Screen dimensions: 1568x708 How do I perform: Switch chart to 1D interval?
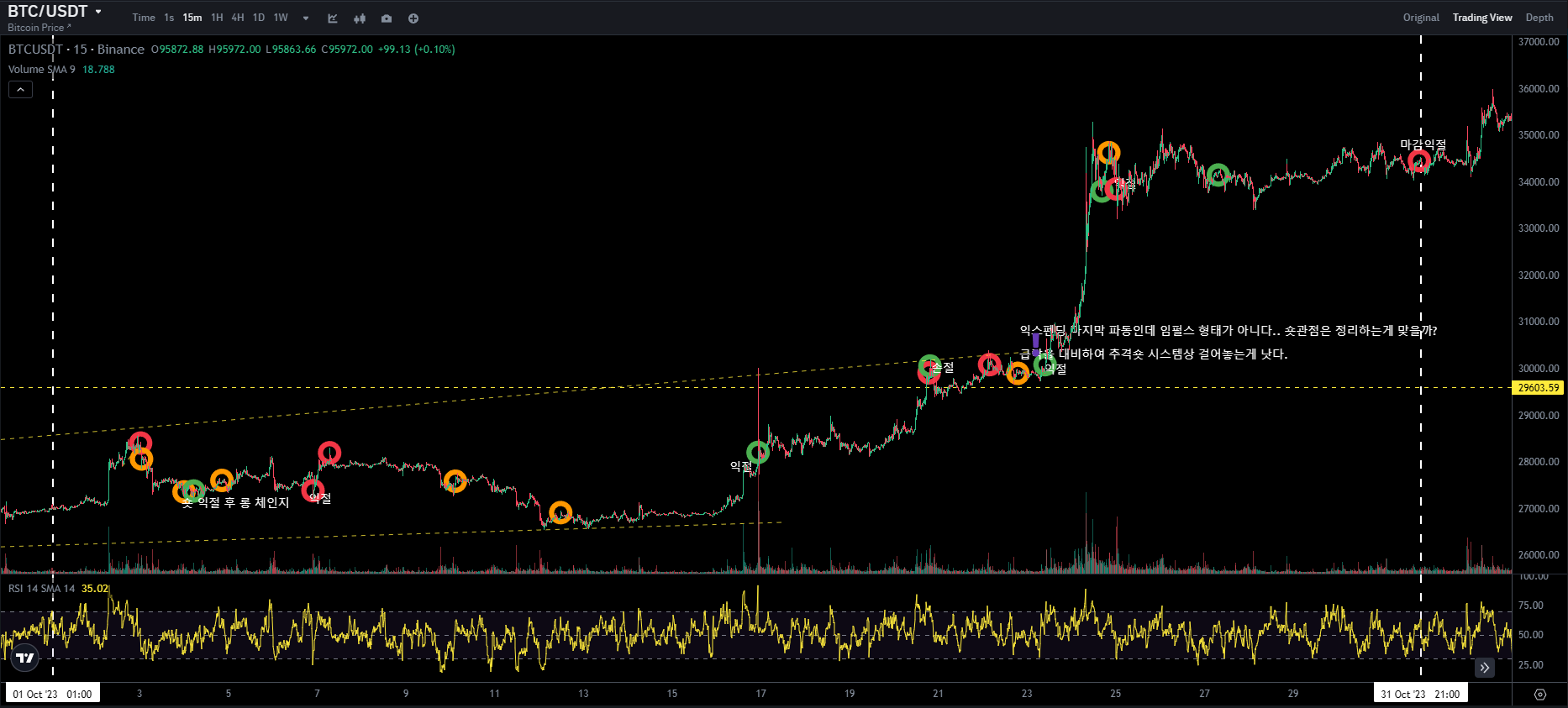click(x=259, y=18)
